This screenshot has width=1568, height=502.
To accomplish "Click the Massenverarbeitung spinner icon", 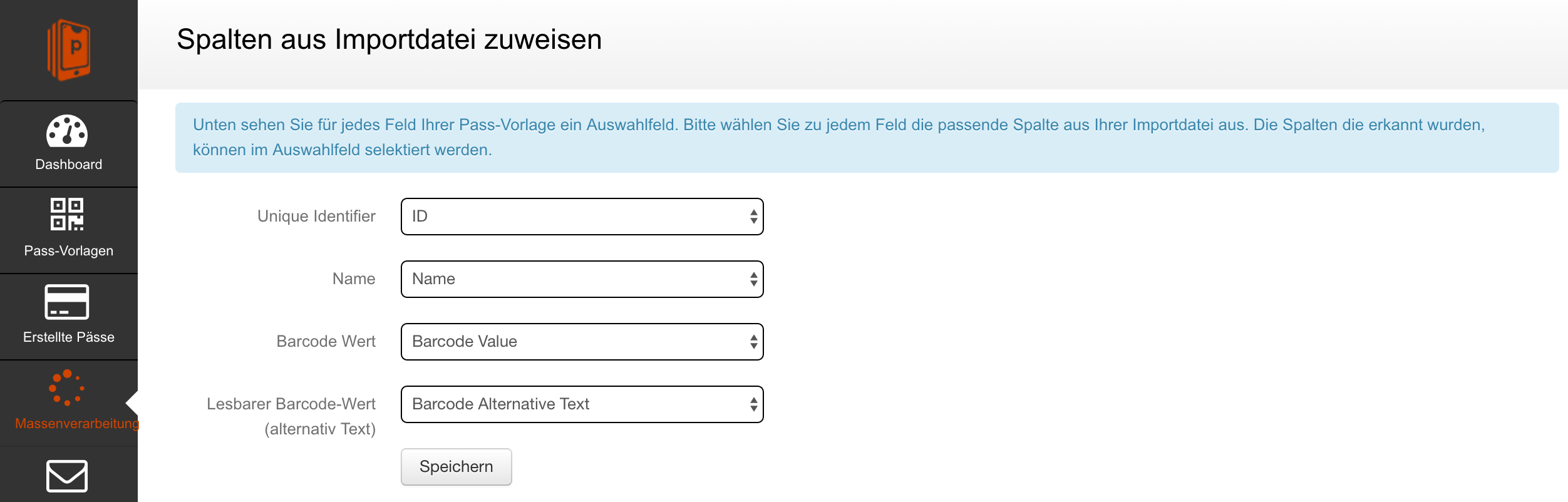I will point(67,387).
